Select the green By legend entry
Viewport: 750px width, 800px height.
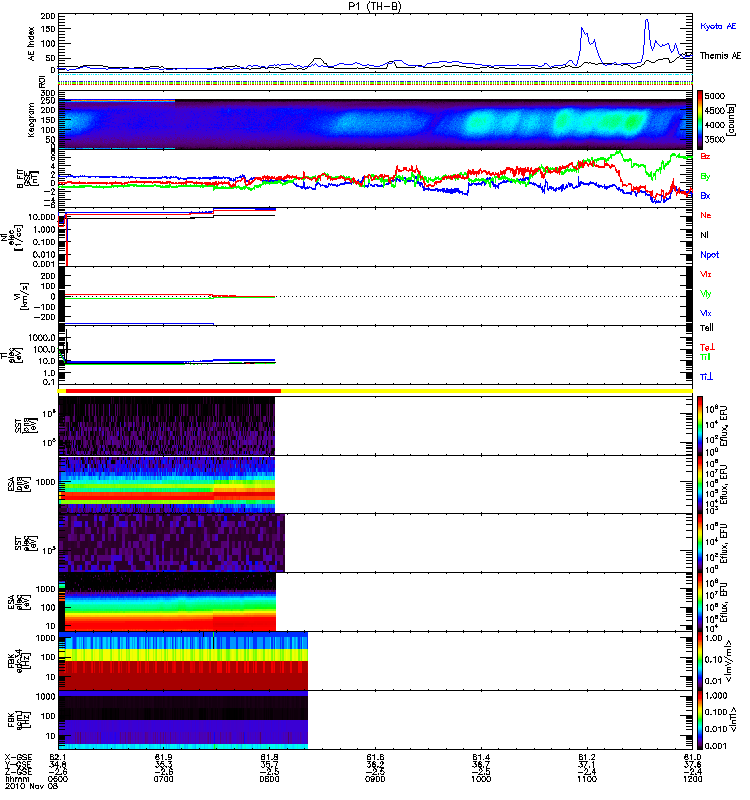click(706, 176)
